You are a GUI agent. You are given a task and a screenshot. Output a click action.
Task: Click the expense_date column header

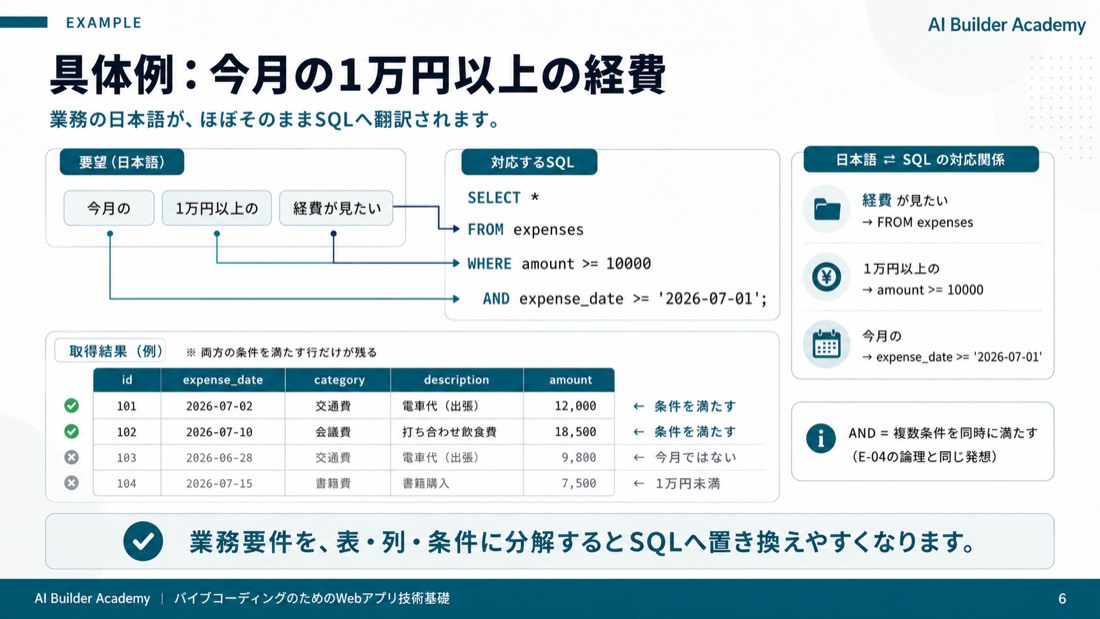coord(223,380)
